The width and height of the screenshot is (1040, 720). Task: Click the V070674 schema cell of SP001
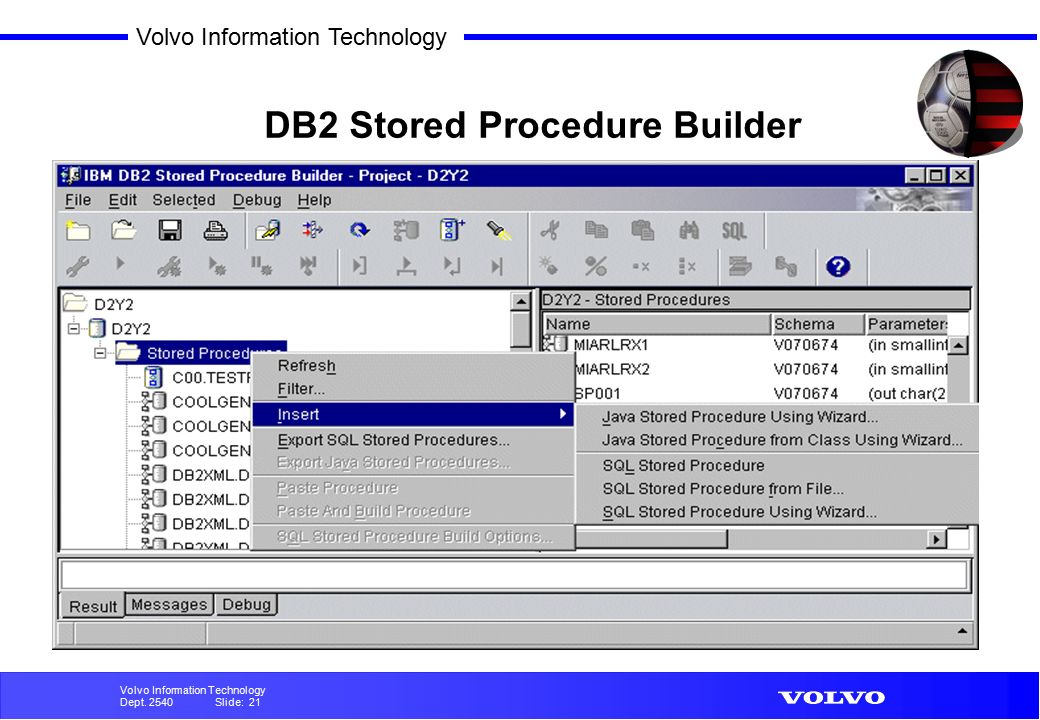[806, 394]
